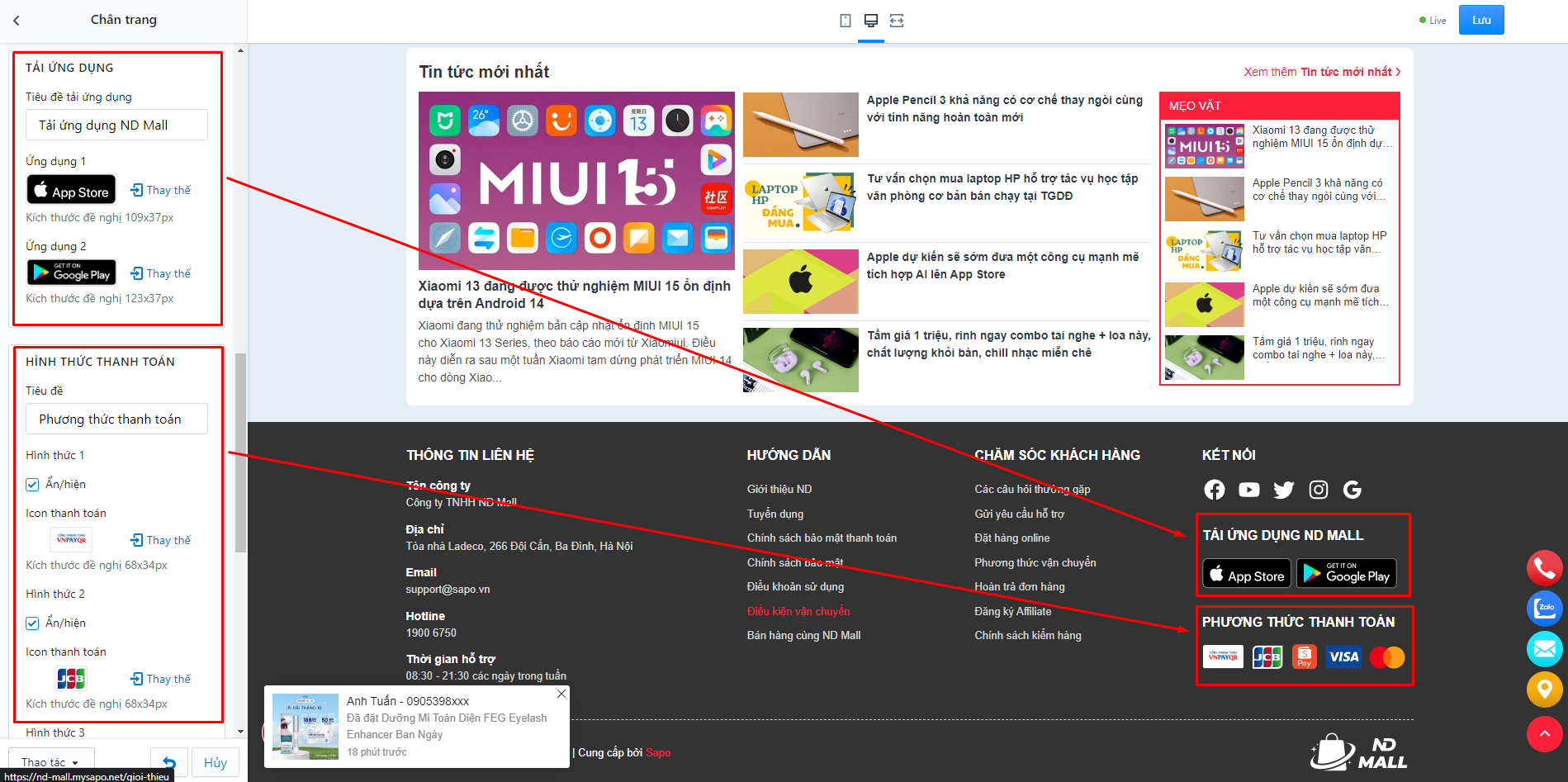Screen dimensions: 1568x782
Task: Open the Điều khoản sử dụng link
Action: pyautogui.click(x=795, y=587)
